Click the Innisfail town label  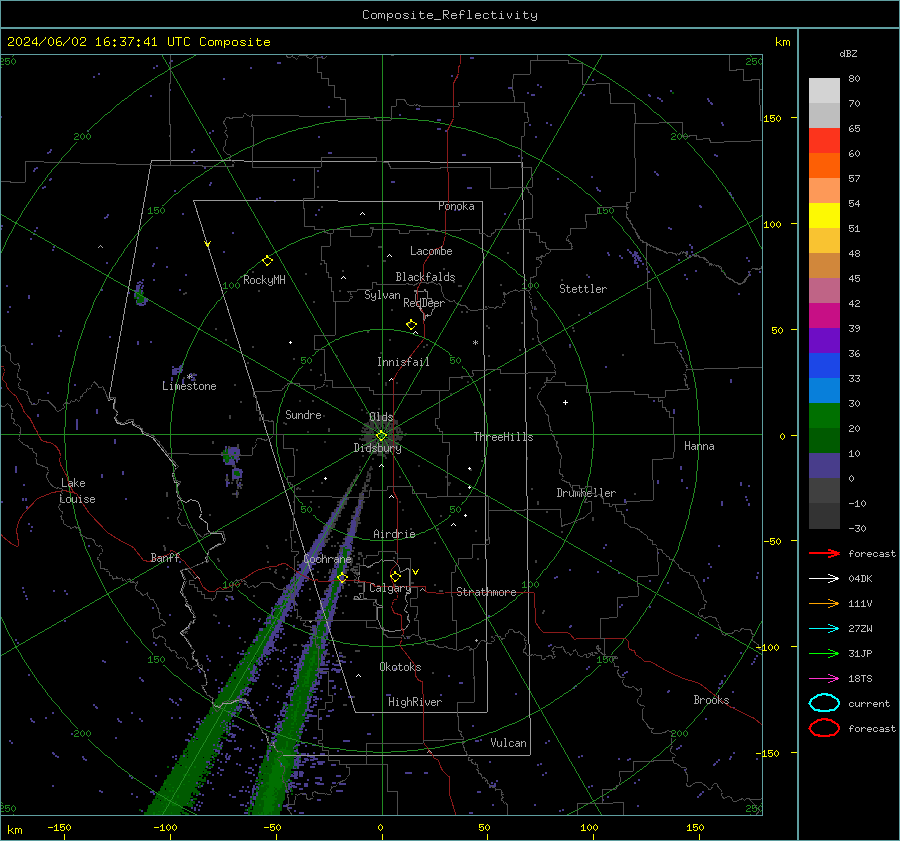(x=403, y=362)
